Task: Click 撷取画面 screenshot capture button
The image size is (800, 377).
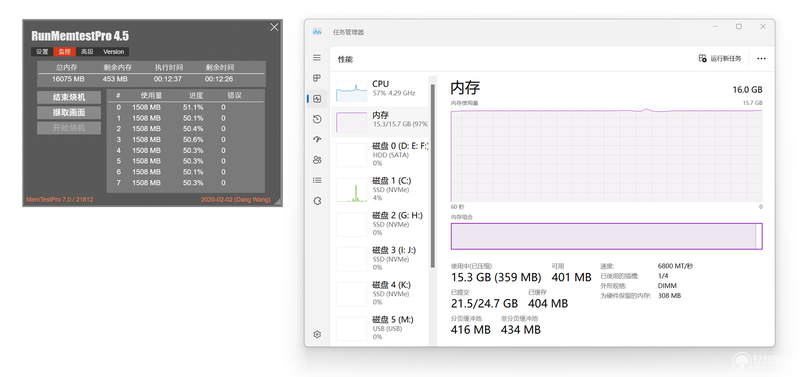Action: point(69,113)
